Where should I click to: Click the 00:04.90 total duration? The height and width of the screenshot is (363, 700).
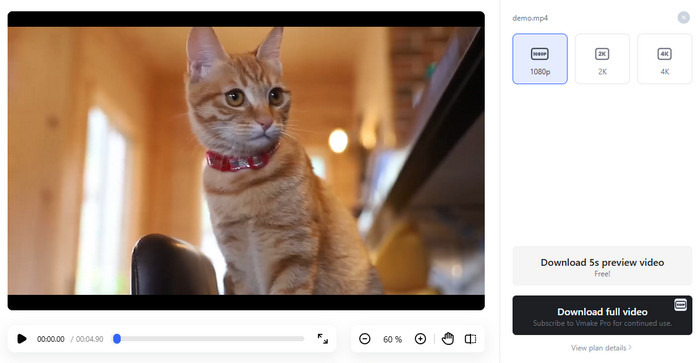tap(89, 339)
